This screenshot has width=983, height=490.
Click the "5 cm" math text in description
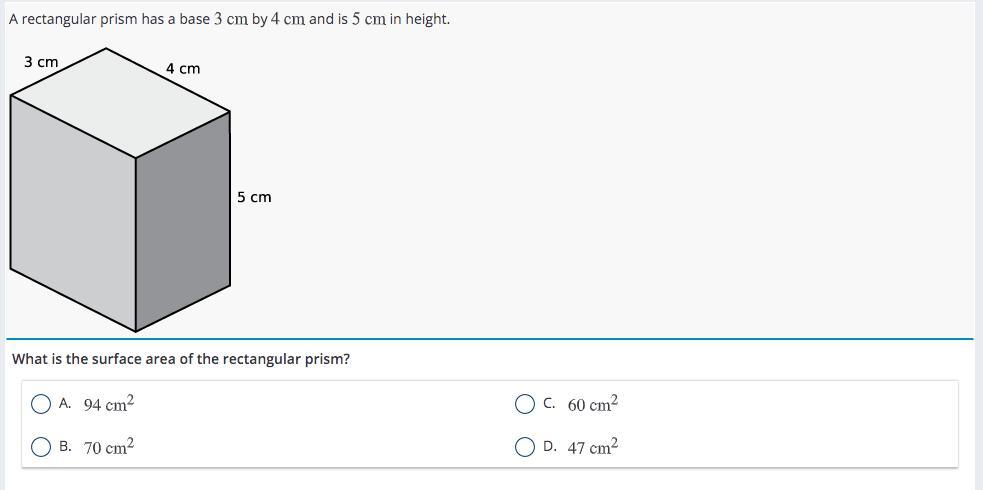(x=369, y=19)
